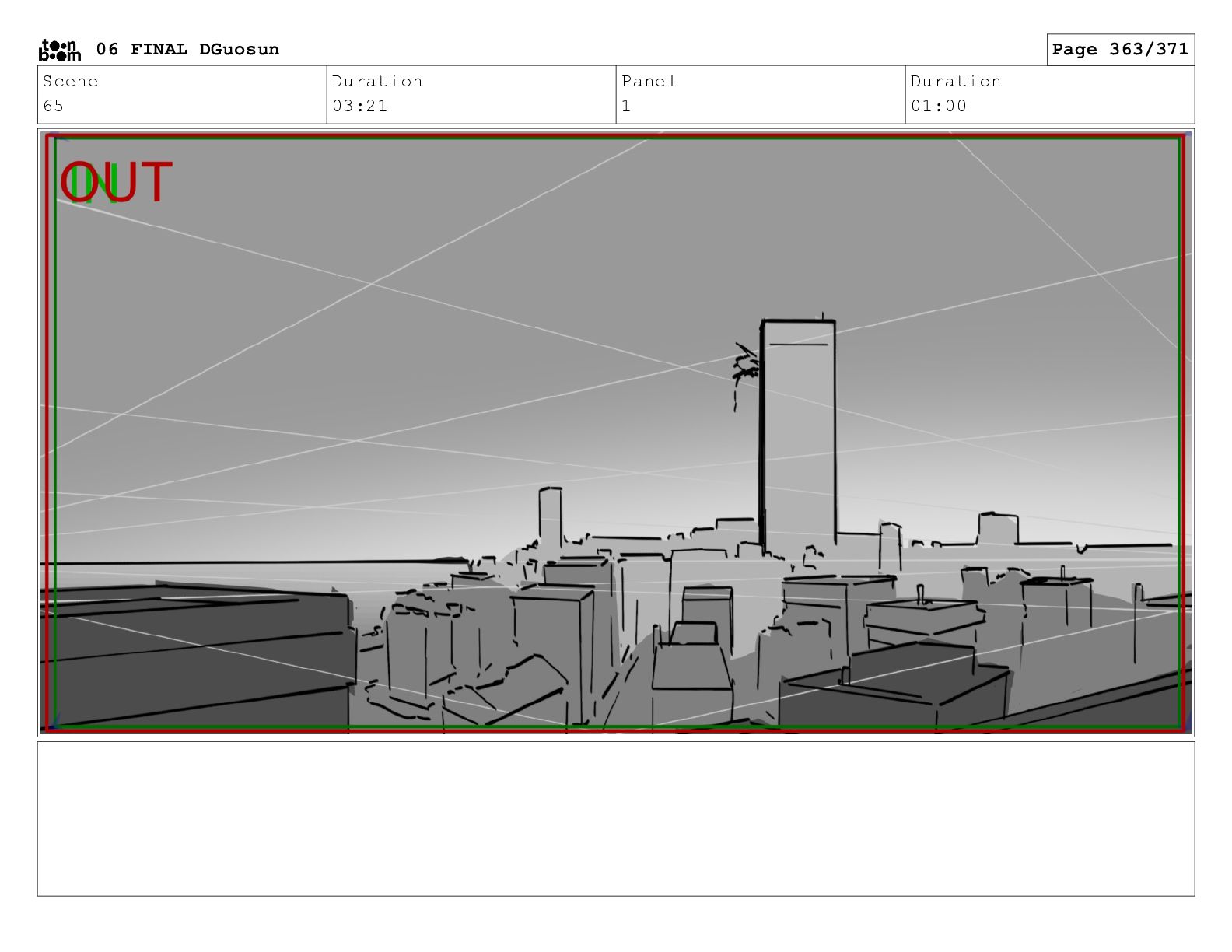Select the Scene header label

tap(70, 82)
